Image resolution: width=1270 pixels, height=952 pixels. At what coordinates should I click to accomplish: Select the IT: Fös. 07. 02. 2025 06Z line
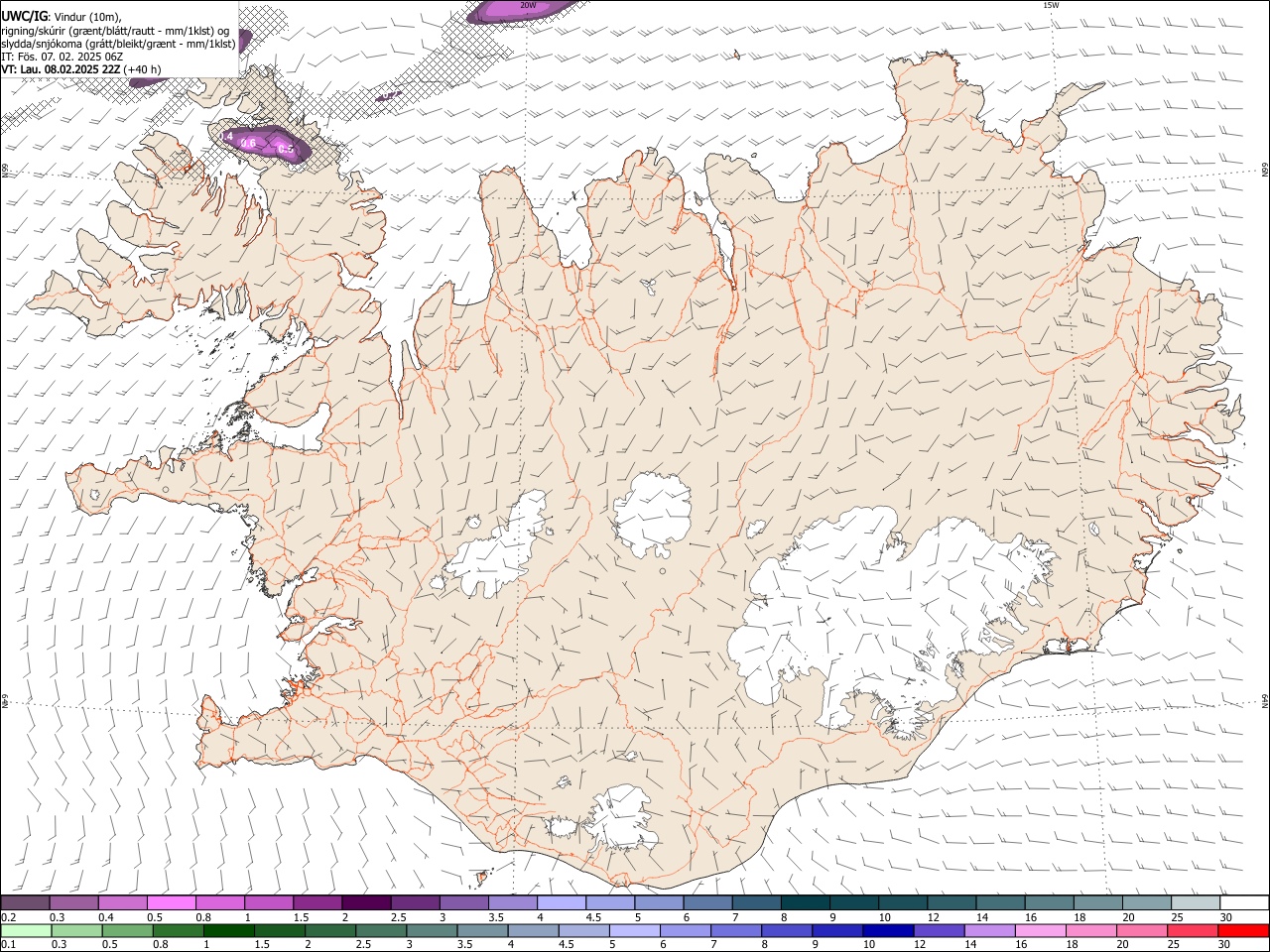coord(62,57)
